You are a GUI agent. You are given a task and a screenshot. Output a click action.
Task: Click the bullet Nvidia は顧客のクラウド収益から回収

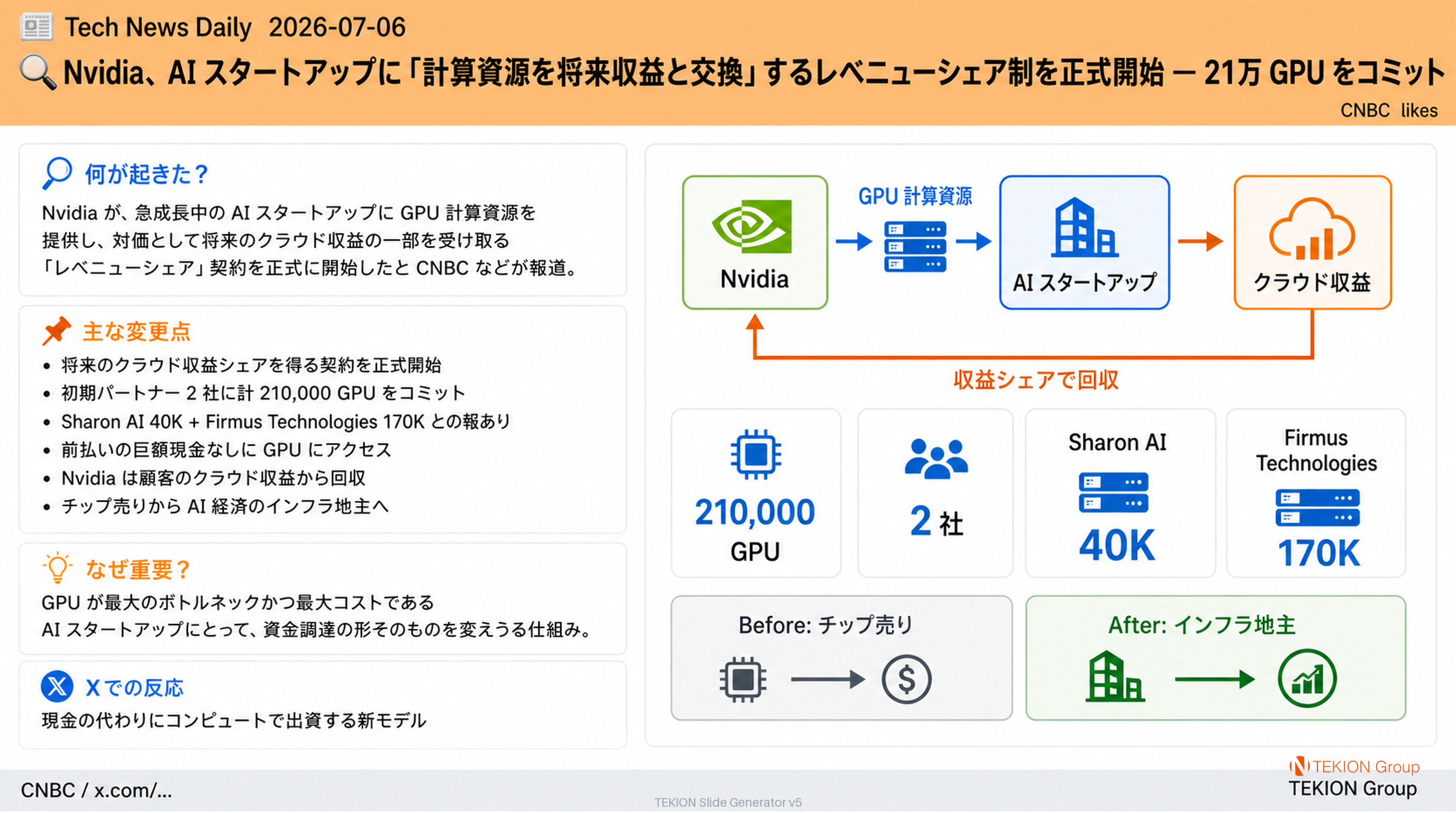point(214,478)
